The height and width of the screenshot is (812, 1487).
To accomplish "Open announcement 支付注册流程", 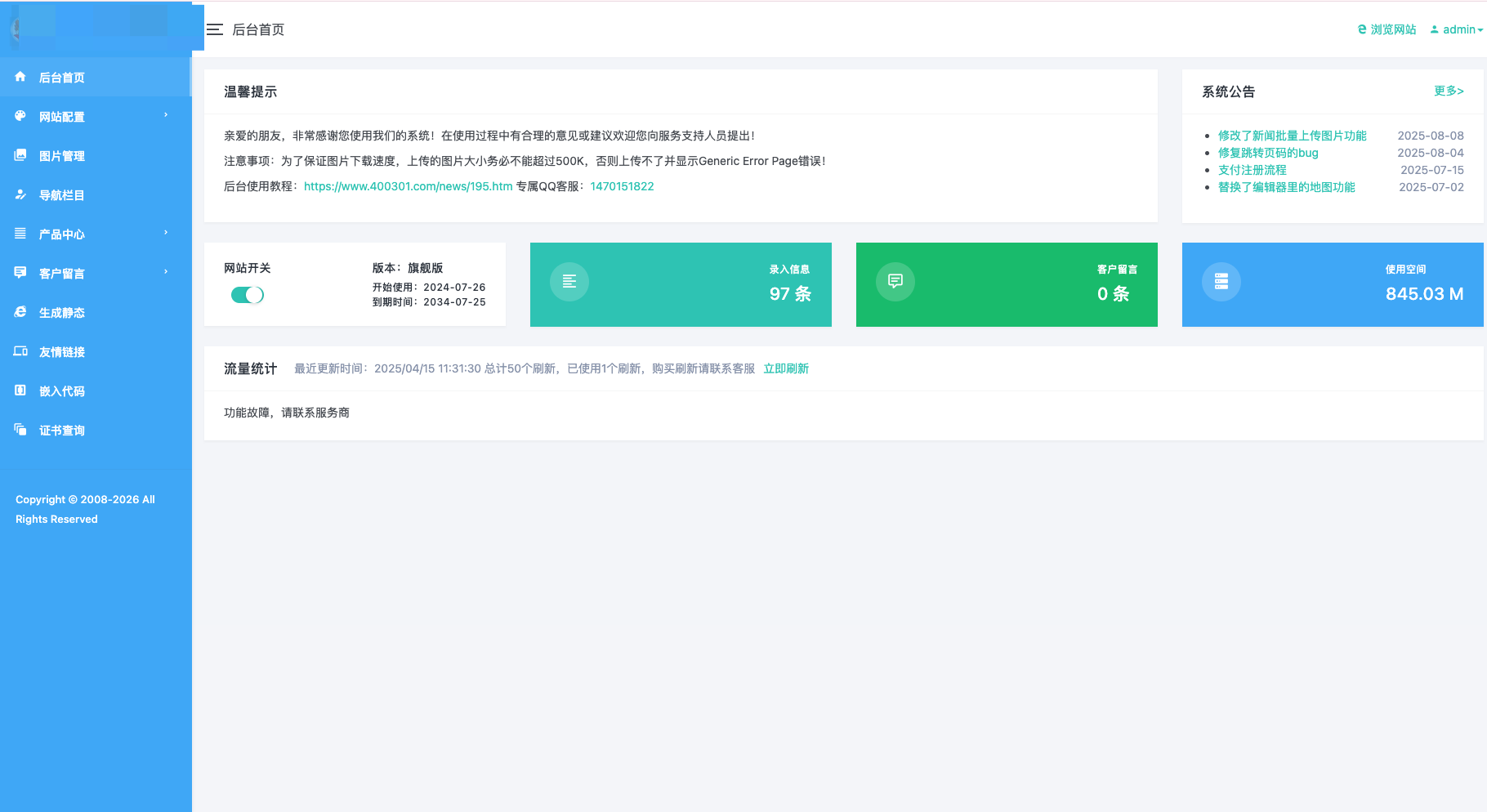I will [1252, 170].
